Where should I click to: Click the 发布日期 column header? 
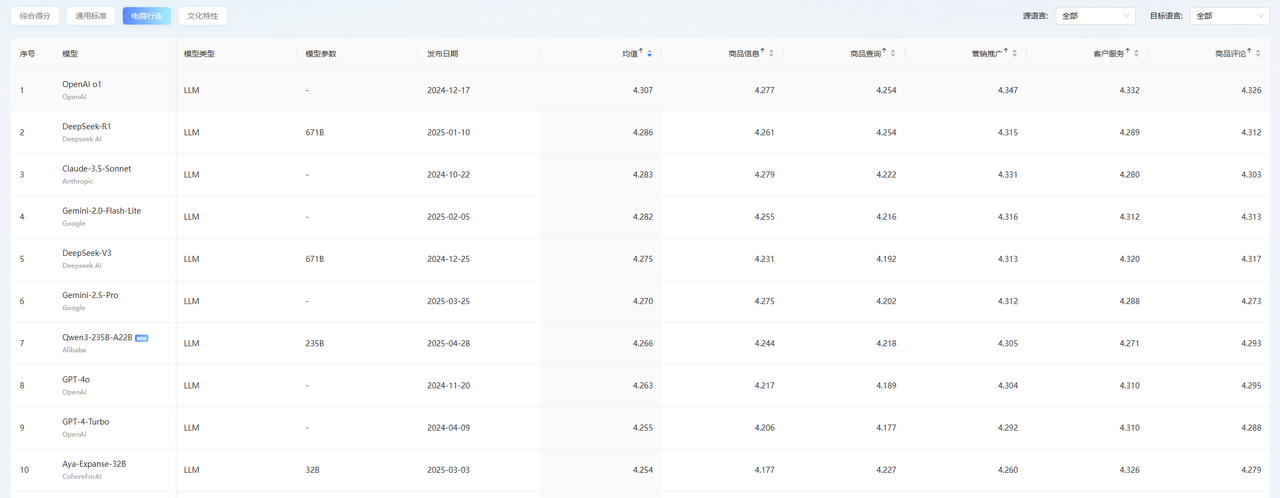click(443, 53)
